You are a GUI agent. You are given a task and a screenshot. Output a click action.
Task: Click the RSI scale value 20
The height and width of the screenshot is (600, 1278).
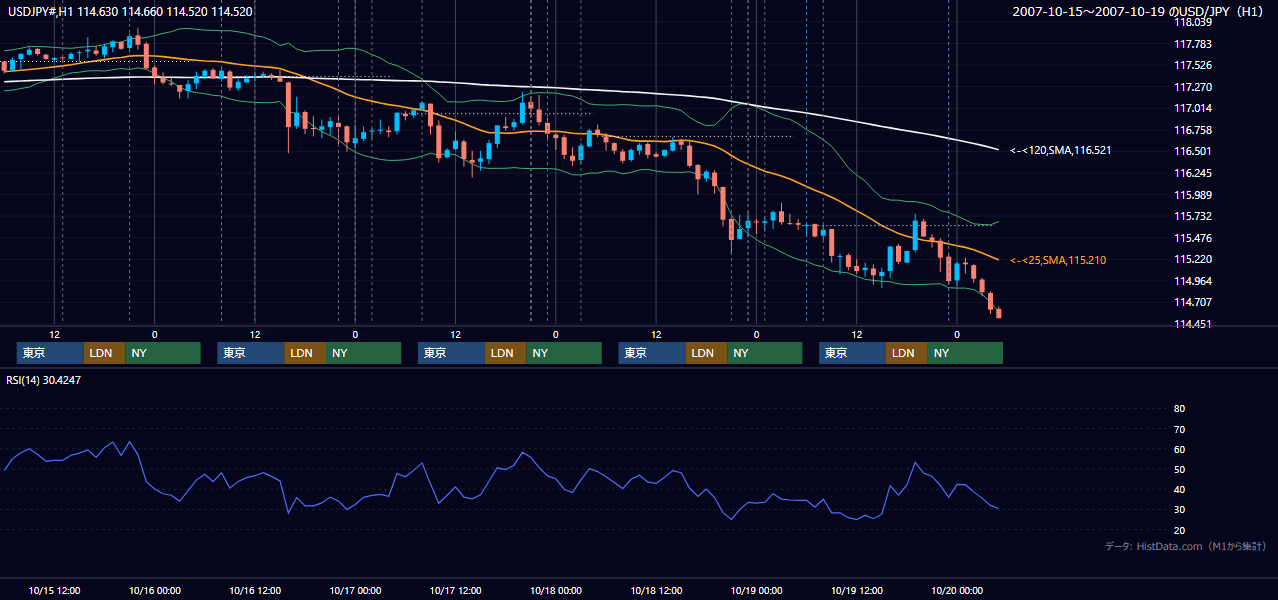(1179, 530)
